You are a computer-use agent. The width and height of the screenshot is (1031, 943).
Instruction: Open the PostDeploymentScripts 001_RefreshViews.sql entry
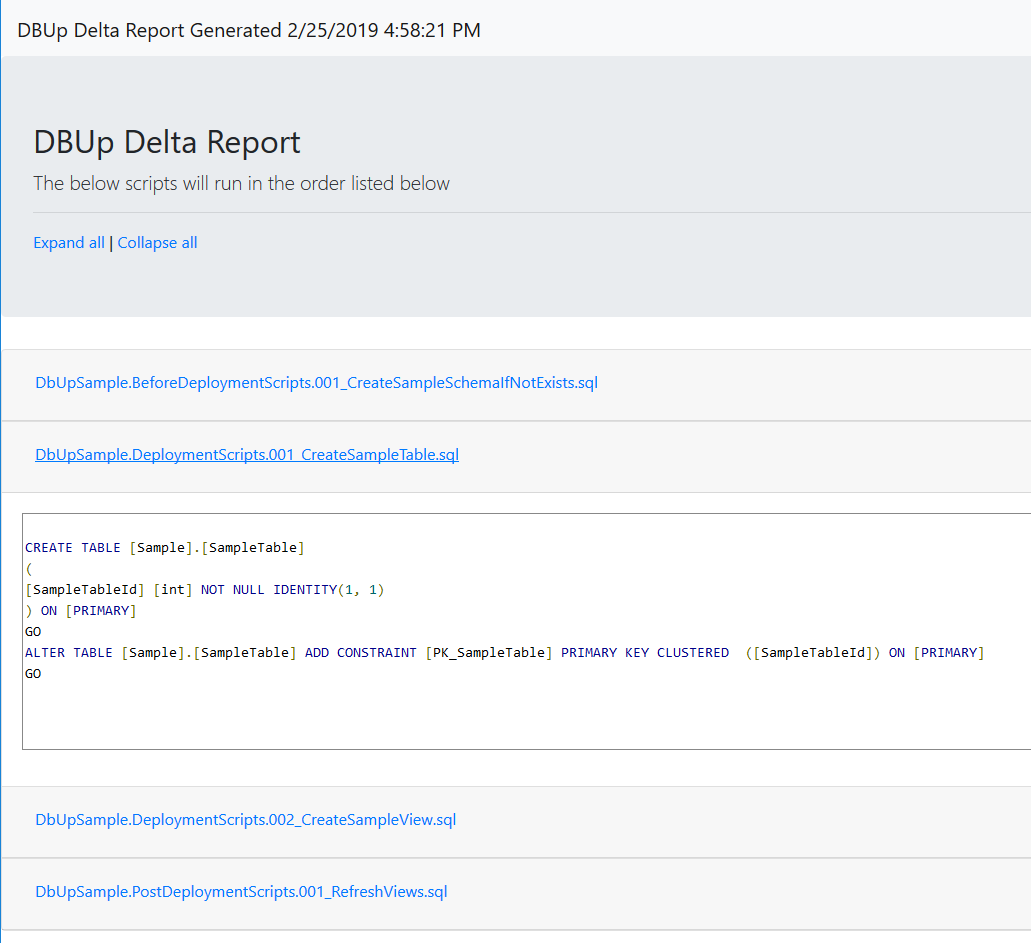(241, 892)
